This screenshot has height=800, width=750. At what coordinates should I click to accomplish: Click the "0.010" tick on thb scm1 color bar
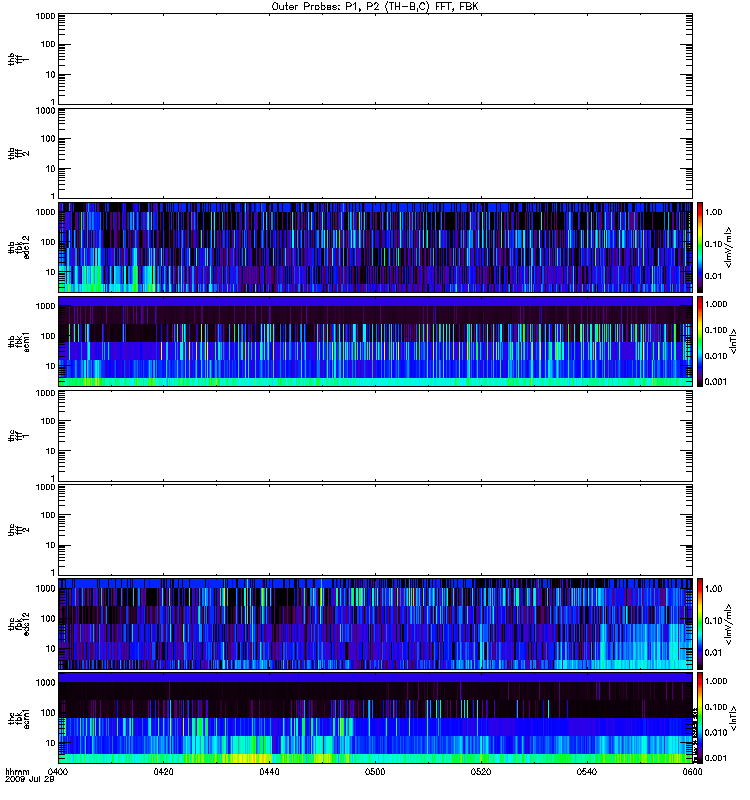716,356
